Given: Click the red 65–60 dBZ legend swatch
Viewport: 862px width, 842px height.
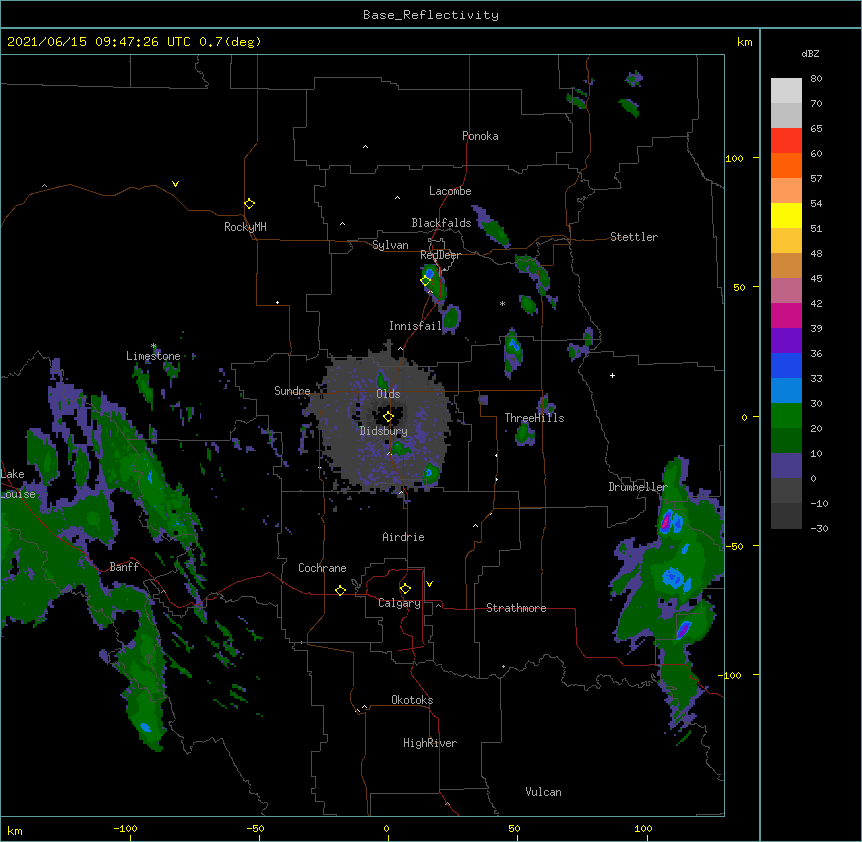Looking at the screenshot, I should click(x=786, y=141).
